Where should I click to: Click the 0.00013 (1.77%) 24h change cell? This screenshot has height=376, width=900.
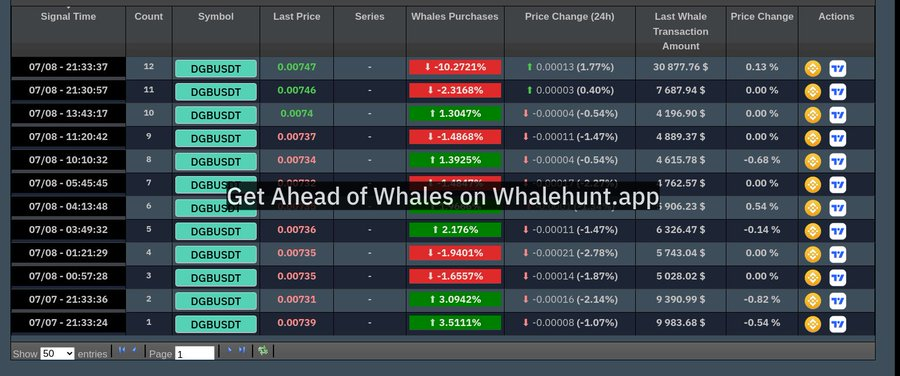coord(569,67)
